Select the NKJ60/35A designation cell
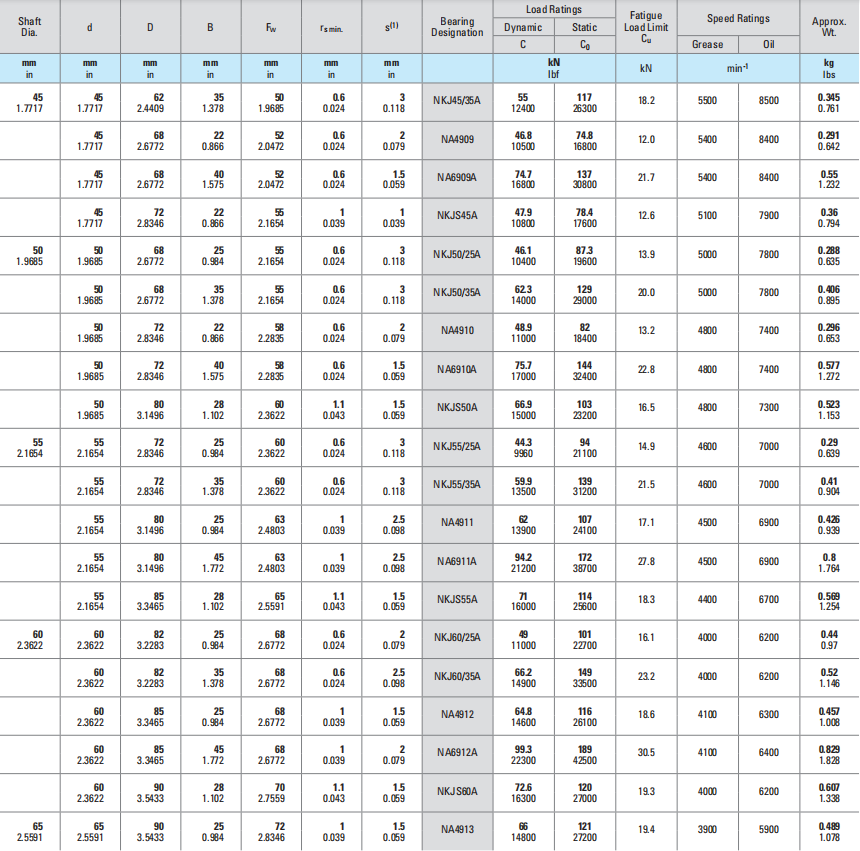 [457, 676]
